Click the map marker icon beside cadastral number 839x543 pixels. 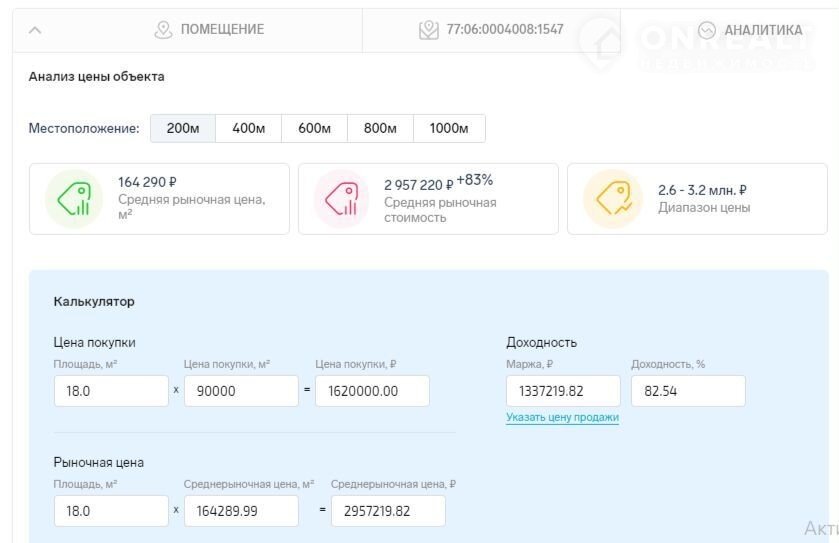pos(429,30)
